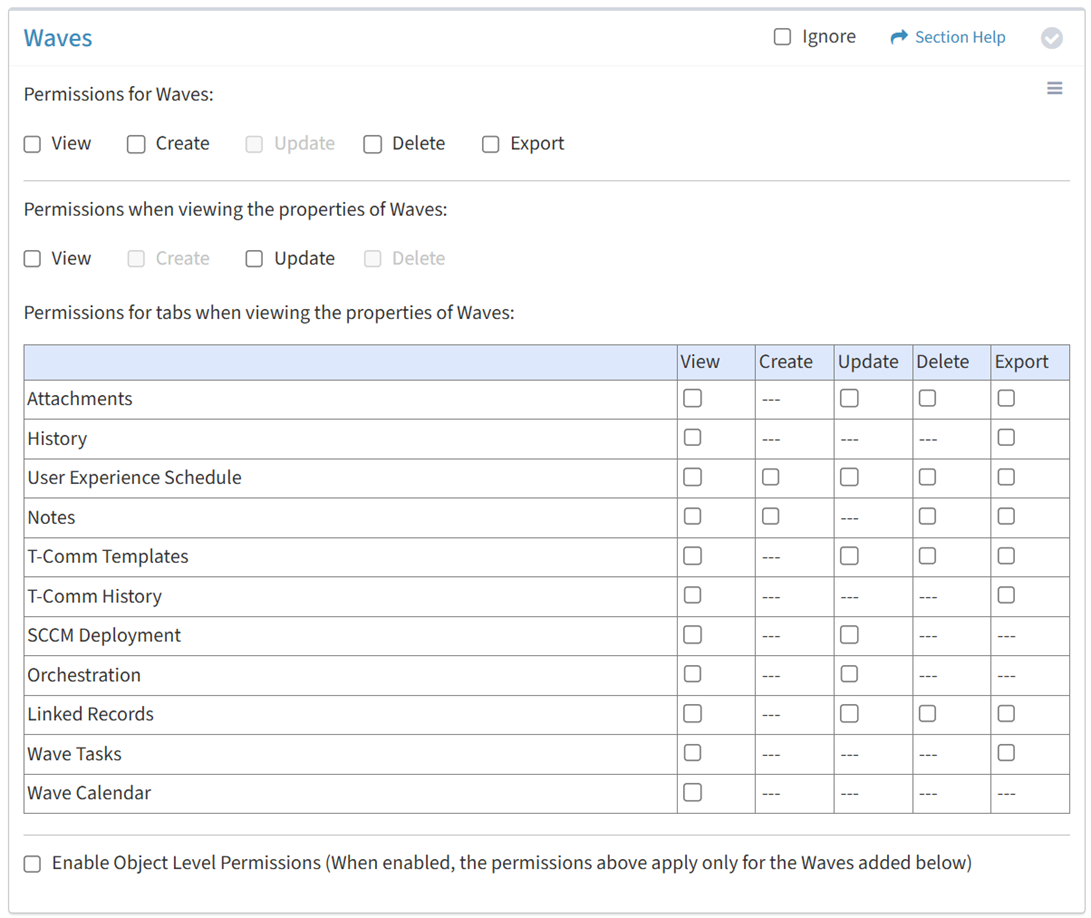Check Delete for Linked Records

coord(928,714)
